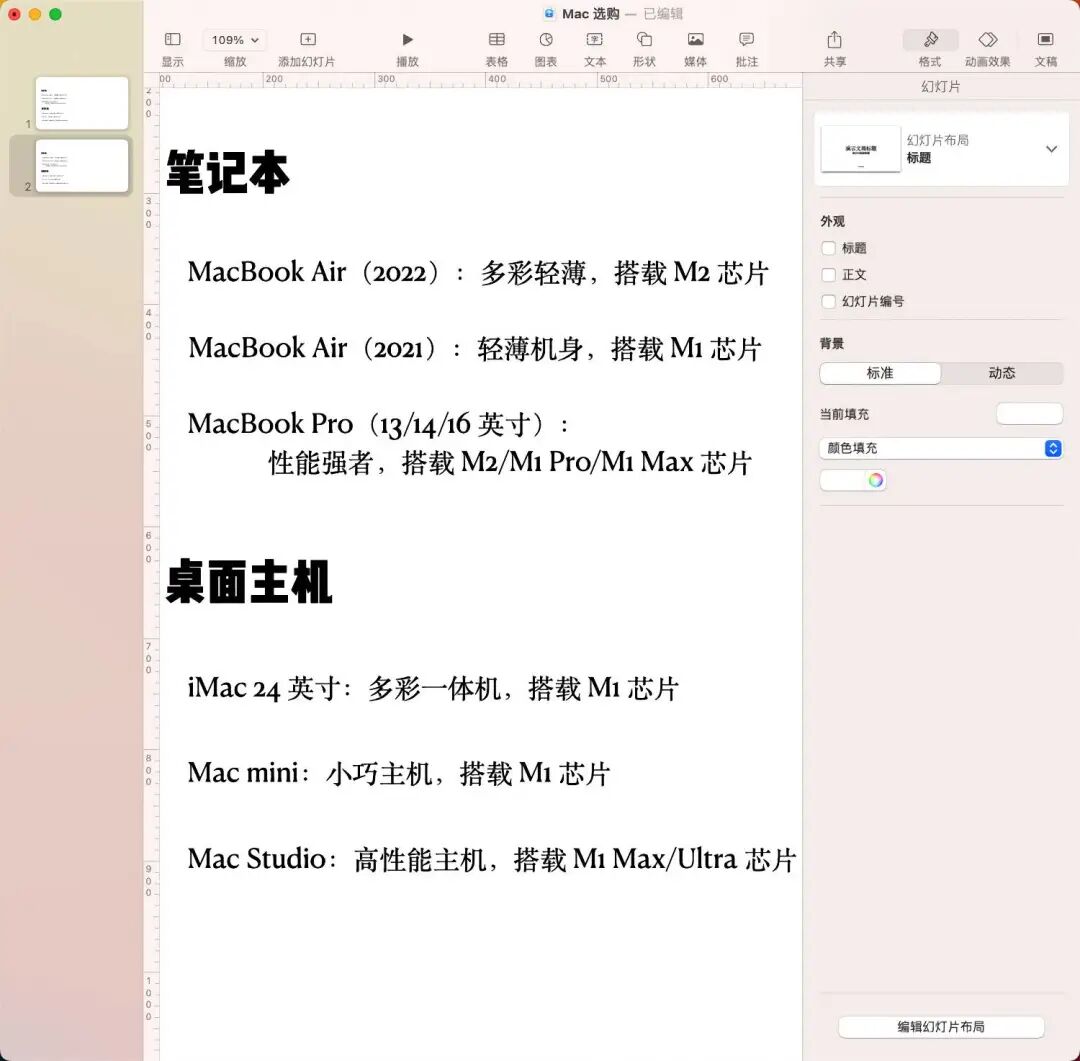Toggle the 格式 format inspector

tap(930, 40)
